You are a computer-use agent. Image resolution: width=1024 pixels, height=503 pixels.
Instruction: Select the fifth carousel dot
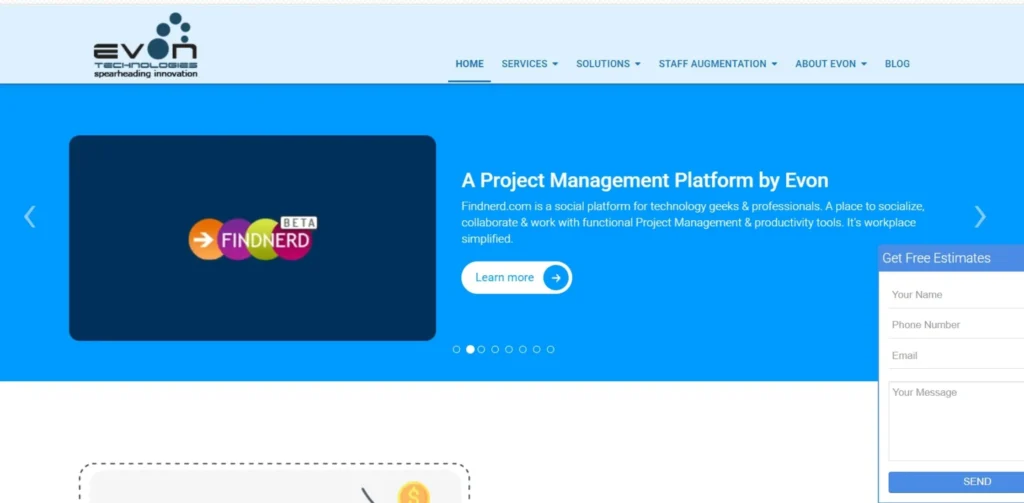point(509,349)
